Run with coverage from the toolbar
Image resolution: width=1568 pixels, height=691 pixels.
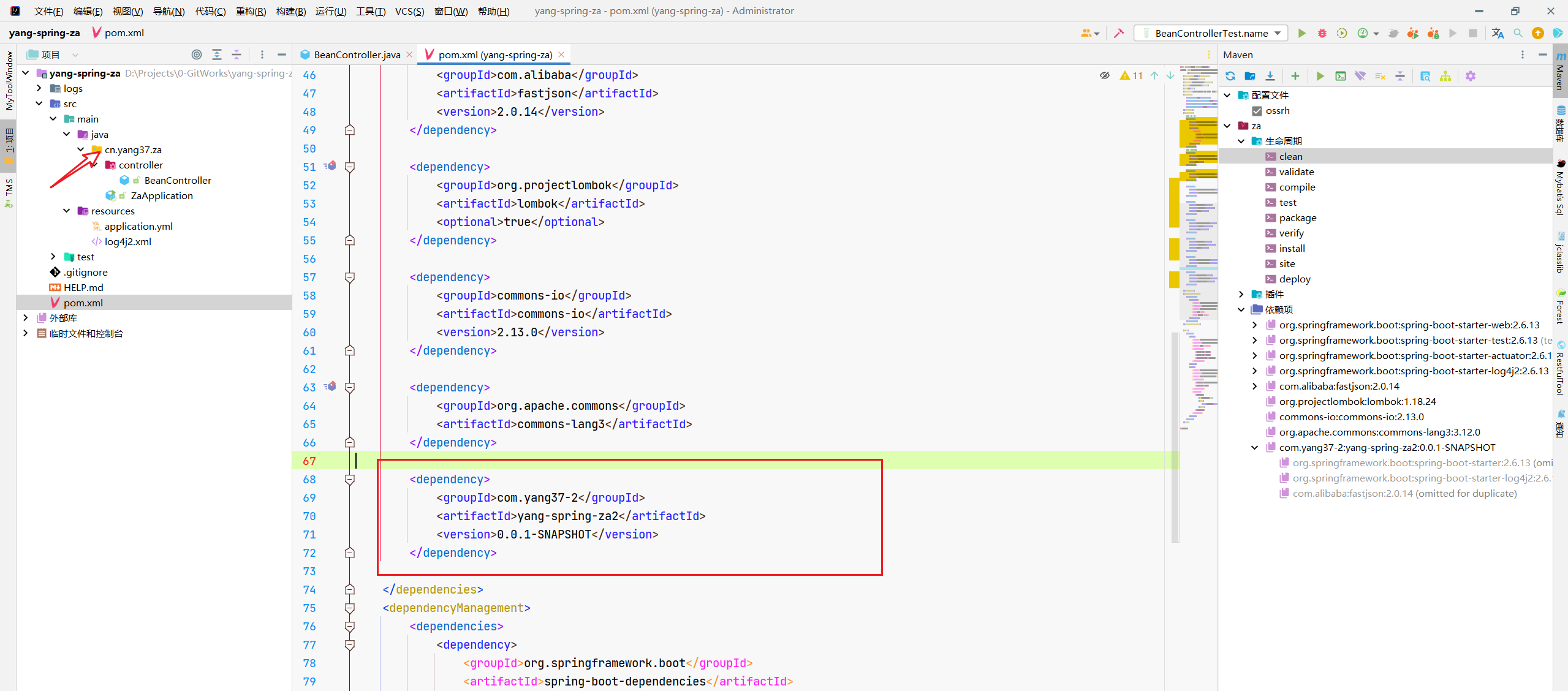(x=1342, y=33)
